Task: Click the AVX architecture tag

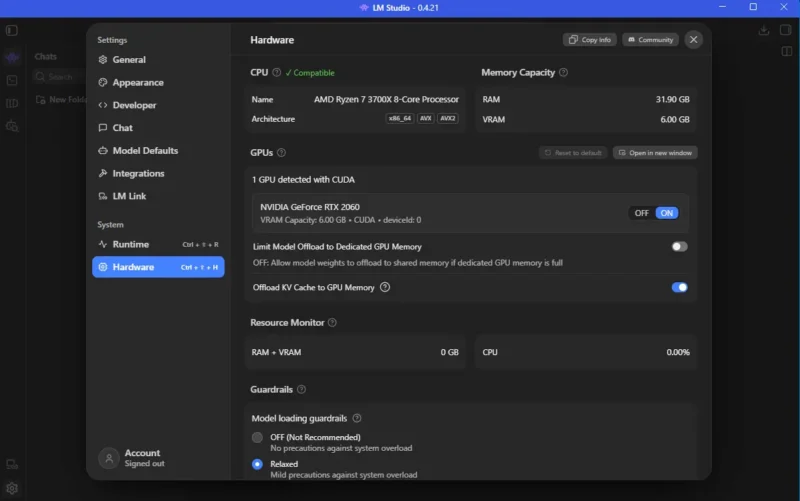Action: pyautogui.click(x=426, y=118)
